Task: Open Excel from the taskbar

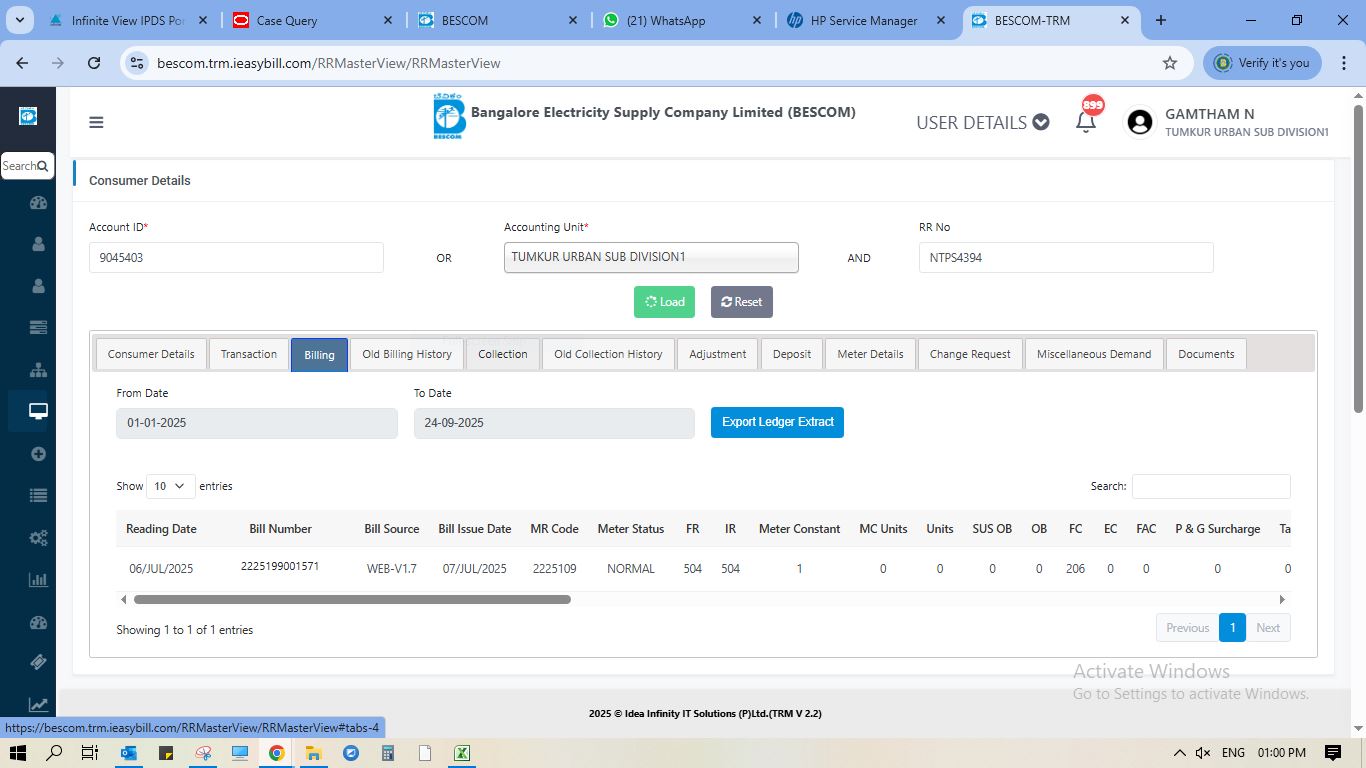Action: [x=463, y=753]
